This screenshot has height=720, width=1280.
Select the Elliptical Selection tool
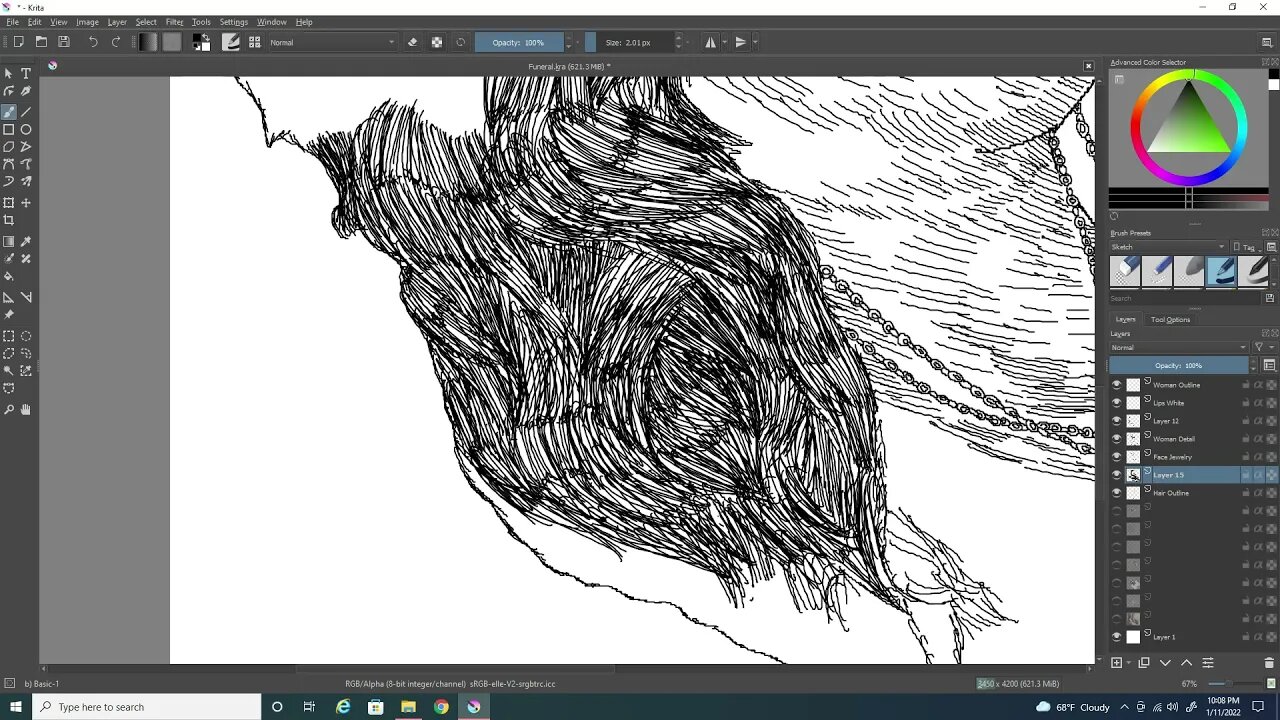point(26,336)
